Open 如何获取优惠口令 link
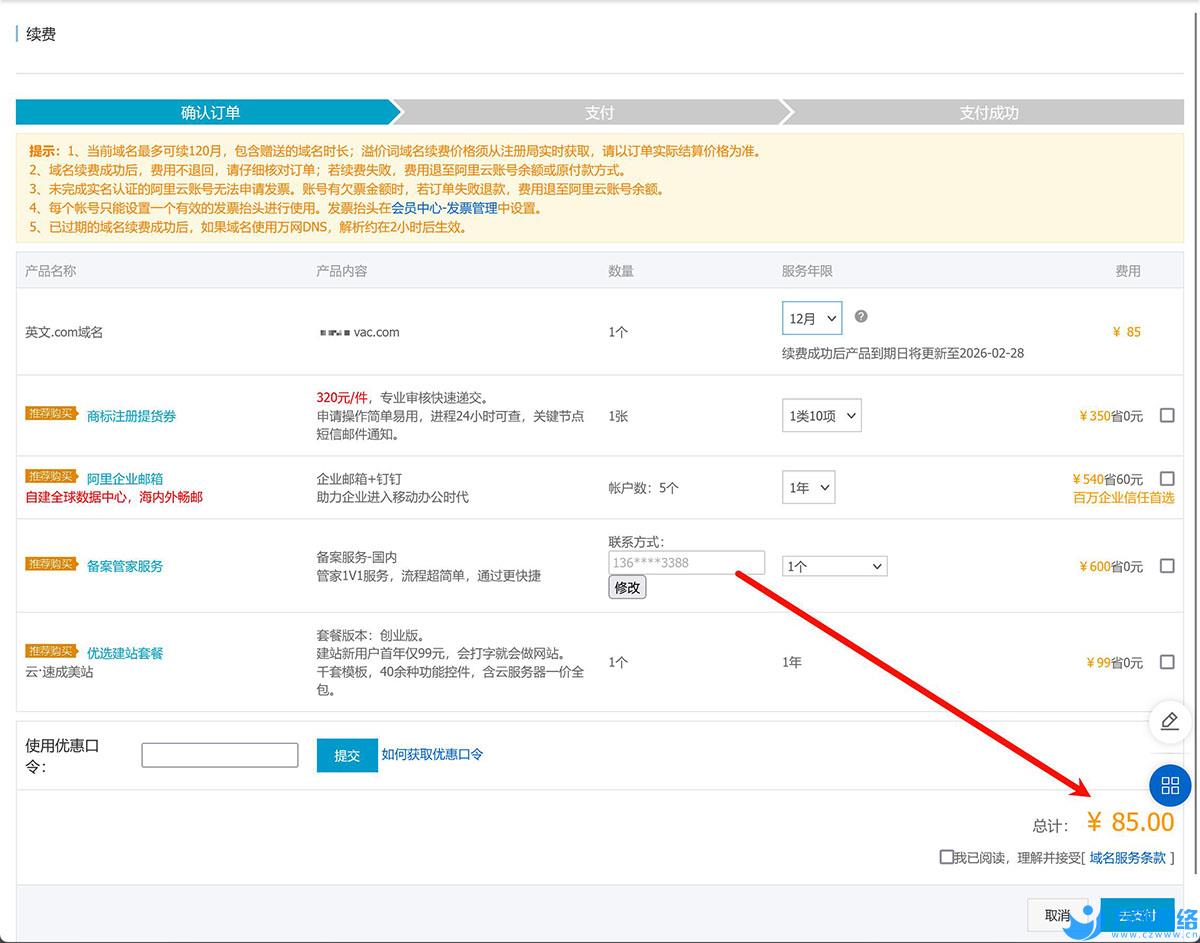Image resolution: width=1200 pixels, height=943 pixels. click(x=432, y=754)
